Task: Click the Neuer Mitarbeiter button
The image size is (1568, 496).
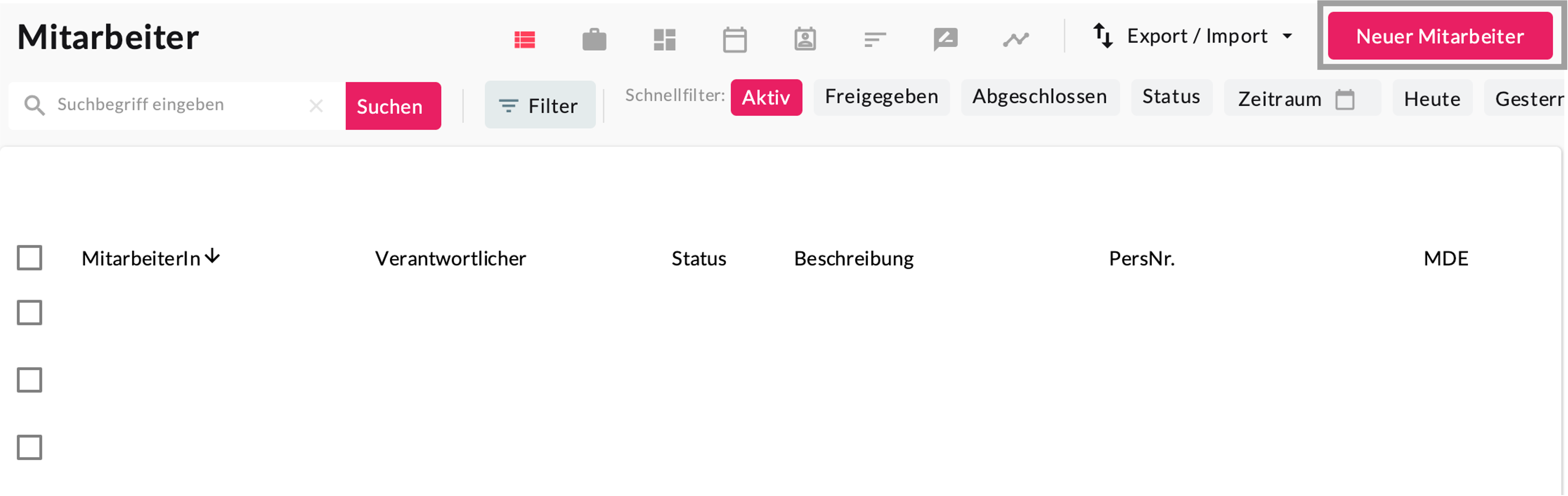Action: 1439,36
